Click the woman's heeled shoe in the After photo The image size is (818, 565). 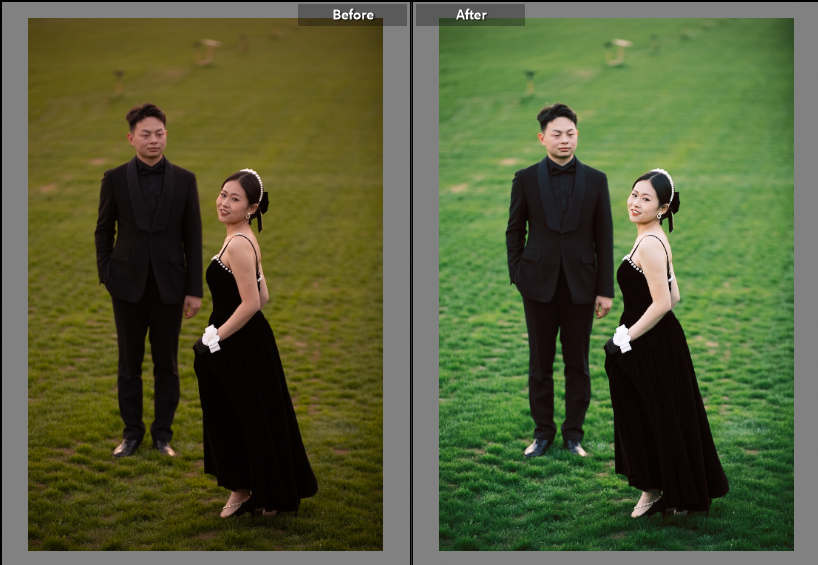pyautogui.click(x=645, y=504)
